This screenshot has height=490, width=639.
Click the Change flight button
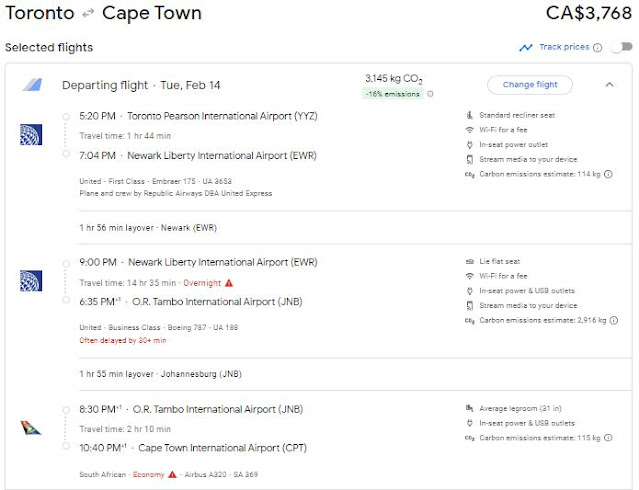click(x=530, y=85)
